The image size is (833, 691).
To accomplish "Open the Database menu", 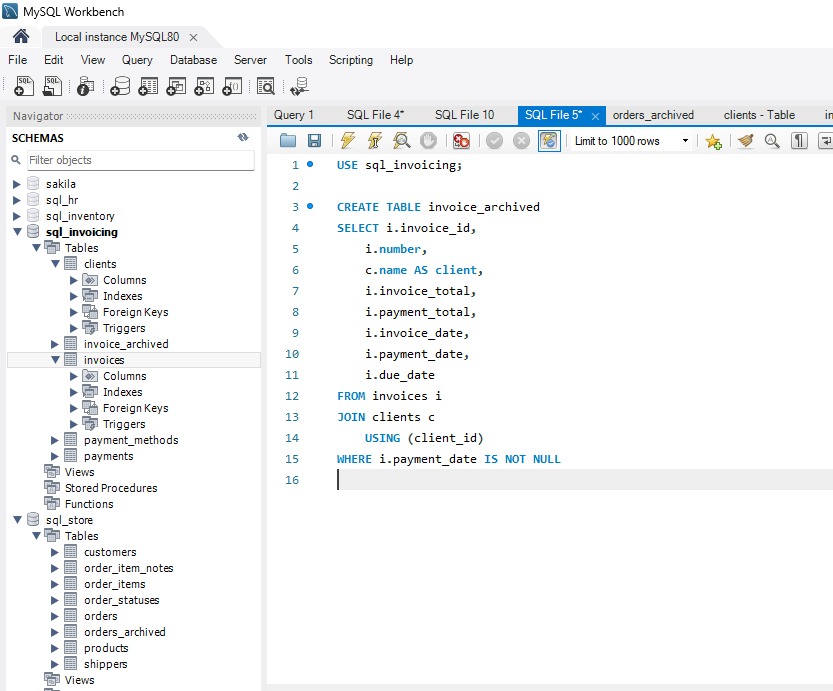I will point(193,60).
